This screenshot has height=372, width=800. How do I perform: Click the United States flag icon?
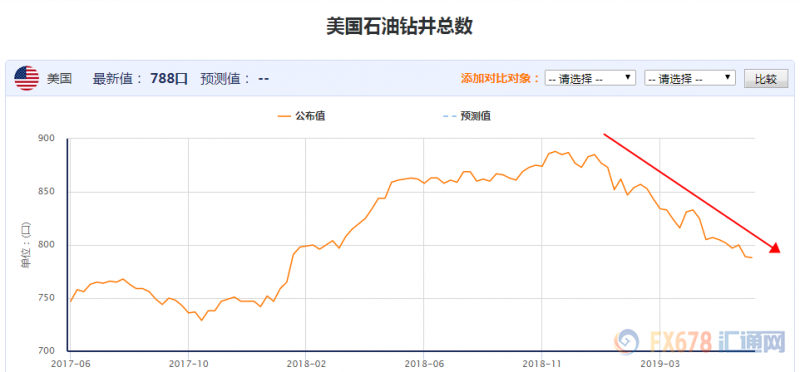[27, 79]
